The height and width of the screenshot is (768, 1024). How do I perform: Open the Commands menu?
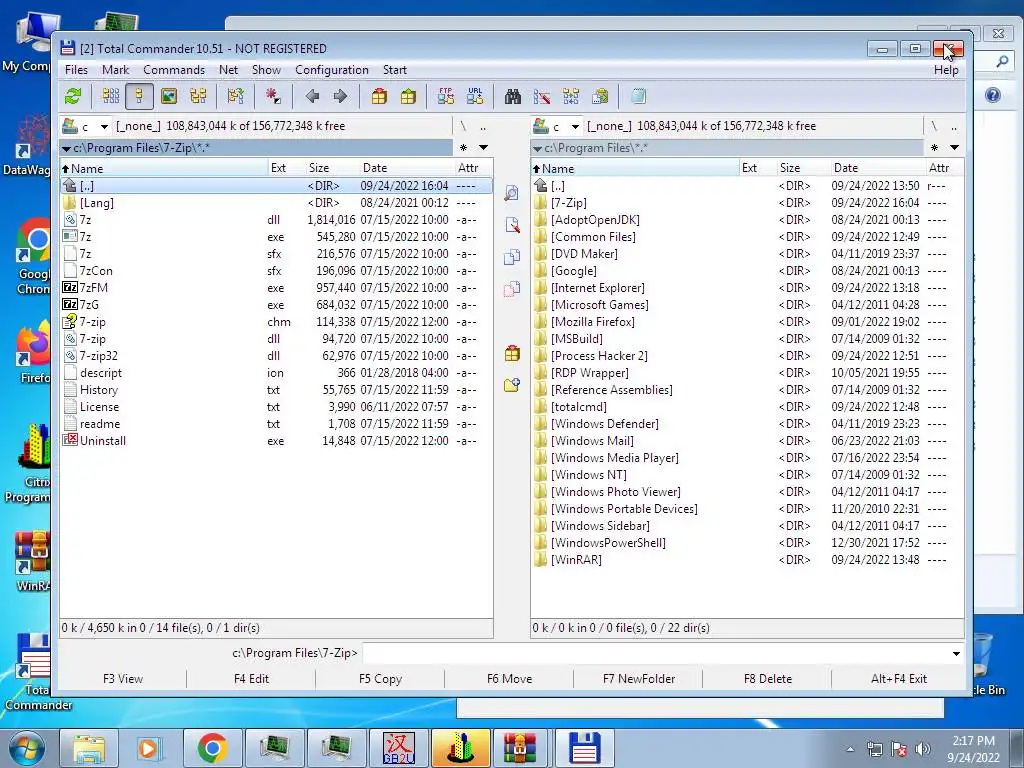pyautogui.click(x=174, y=70)
